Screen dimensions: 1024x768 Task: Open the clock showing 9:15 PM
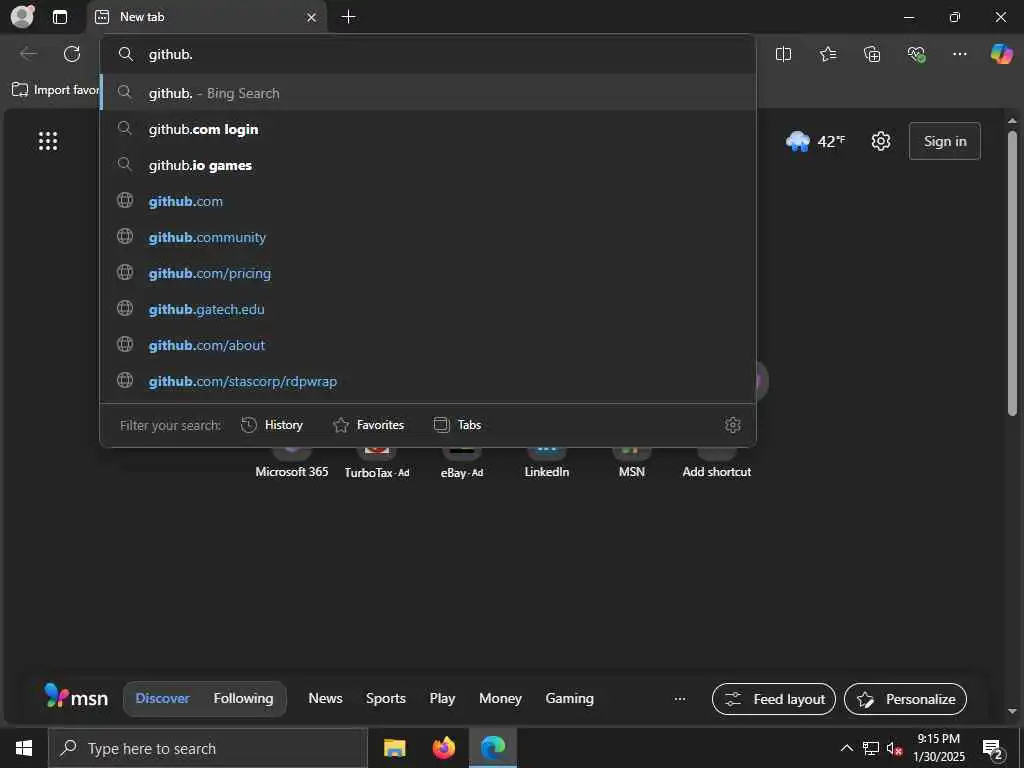[938, 748]
